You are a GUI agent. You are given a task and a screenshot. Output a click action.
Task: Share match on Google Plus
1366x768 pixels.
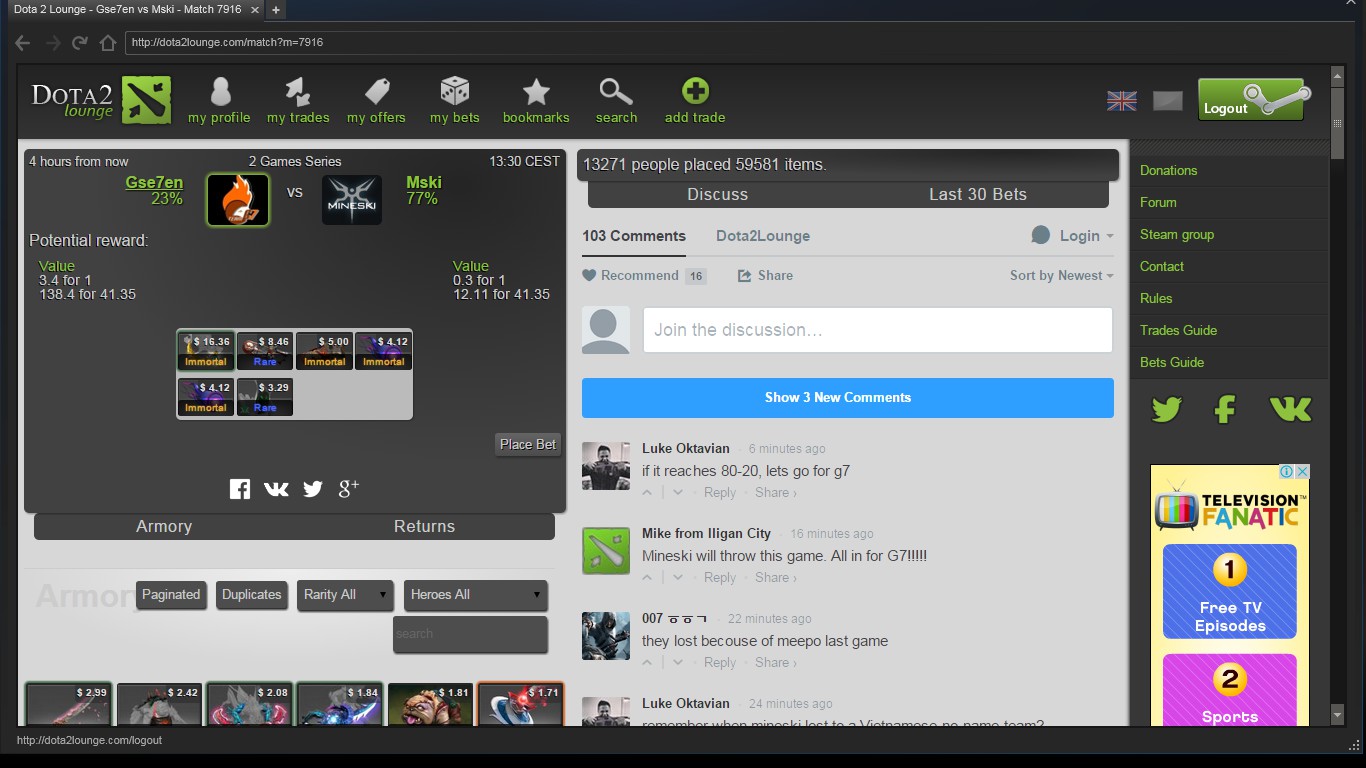[349, 488]
